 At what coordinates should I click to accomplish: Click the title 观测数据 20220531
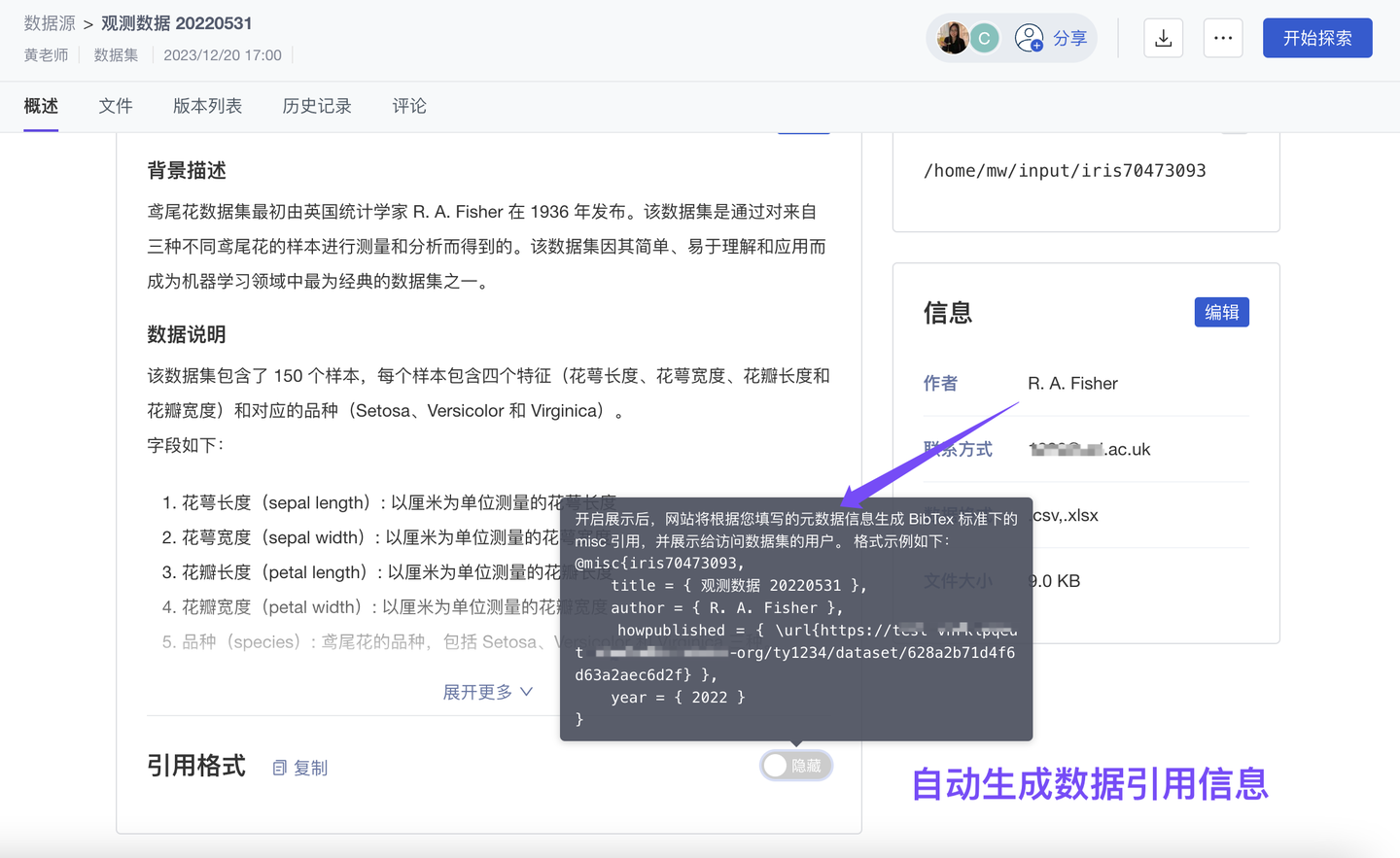point(177,23)
